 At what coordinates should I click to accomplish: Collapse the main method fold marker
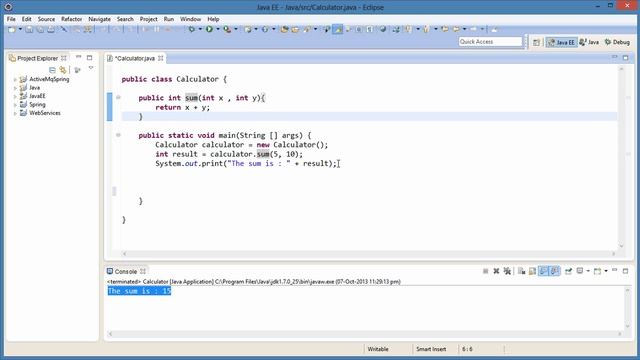(x=118, y=135)
